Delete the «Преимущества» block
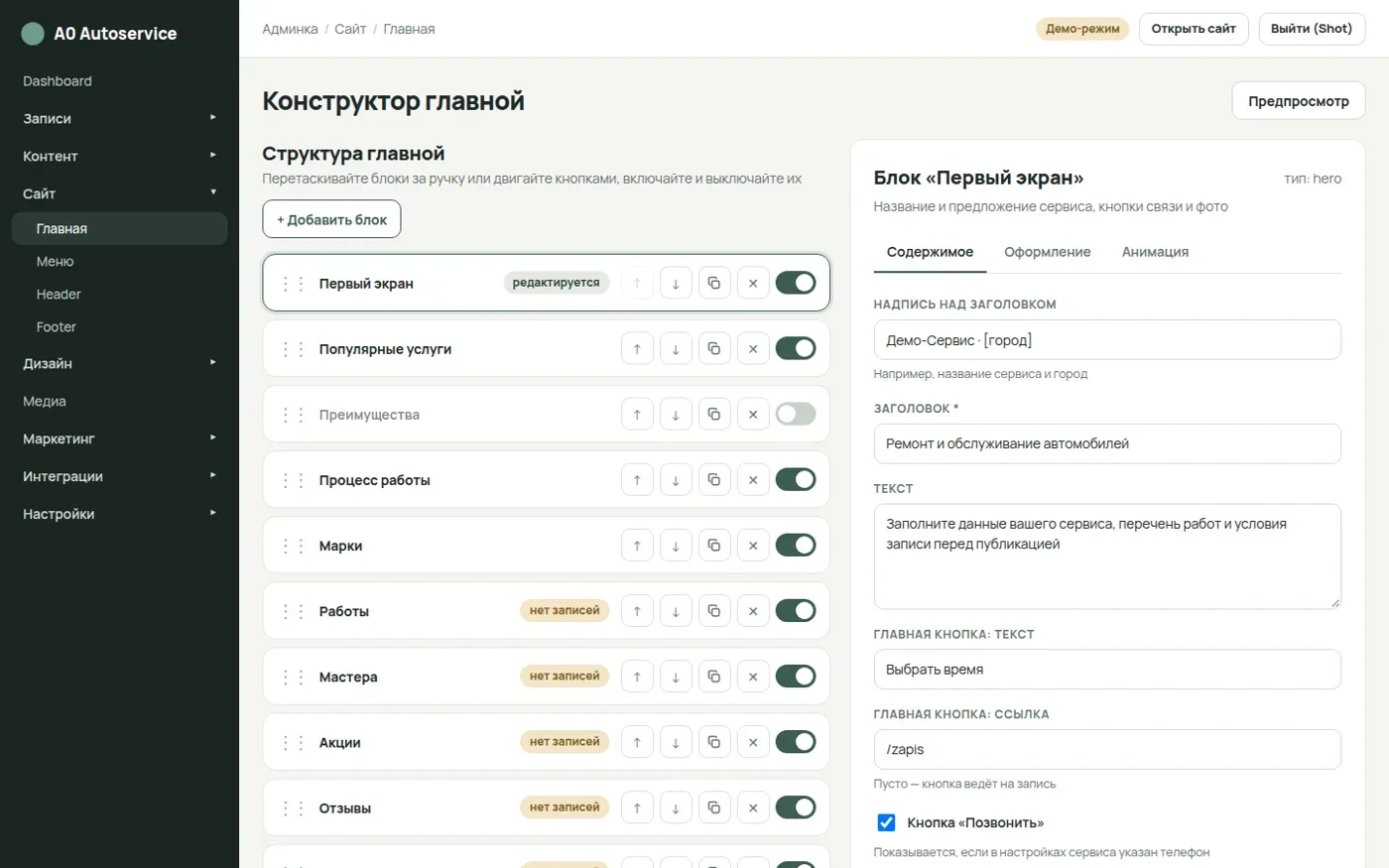Image resolution: width=1389 pixels, height=868 pixels. pyautogui.click(x=753, y=415)
